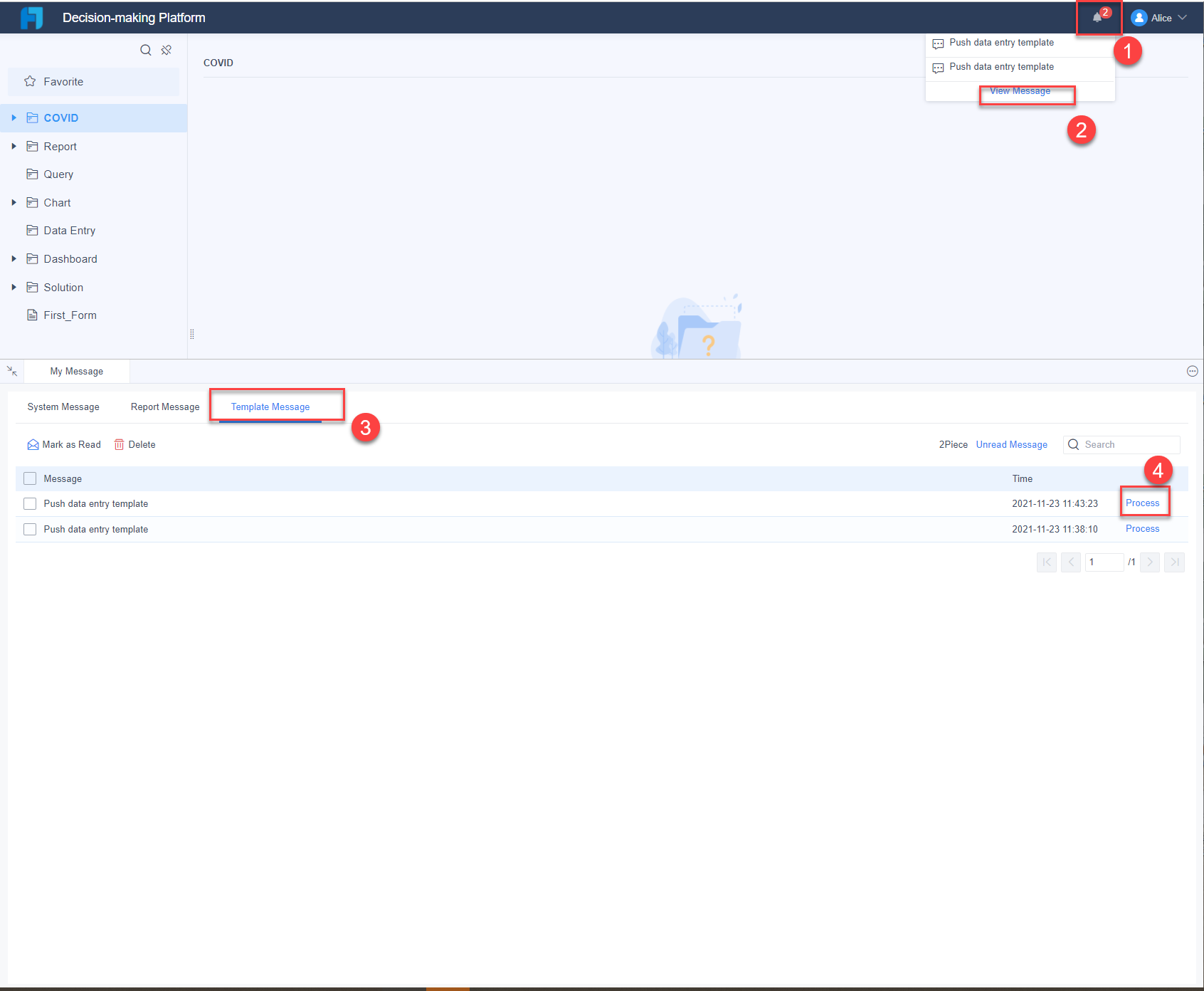The image size is (1204, 991).
Task: Go to first page of messages
Action: (x=1047, y=562)
